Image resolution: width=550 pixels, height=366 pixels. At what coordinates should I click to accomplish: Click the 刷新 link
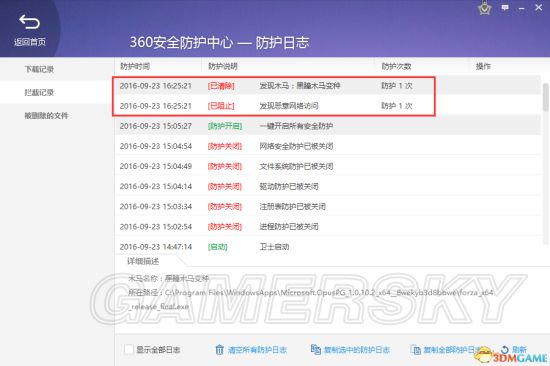pos(519,350)
